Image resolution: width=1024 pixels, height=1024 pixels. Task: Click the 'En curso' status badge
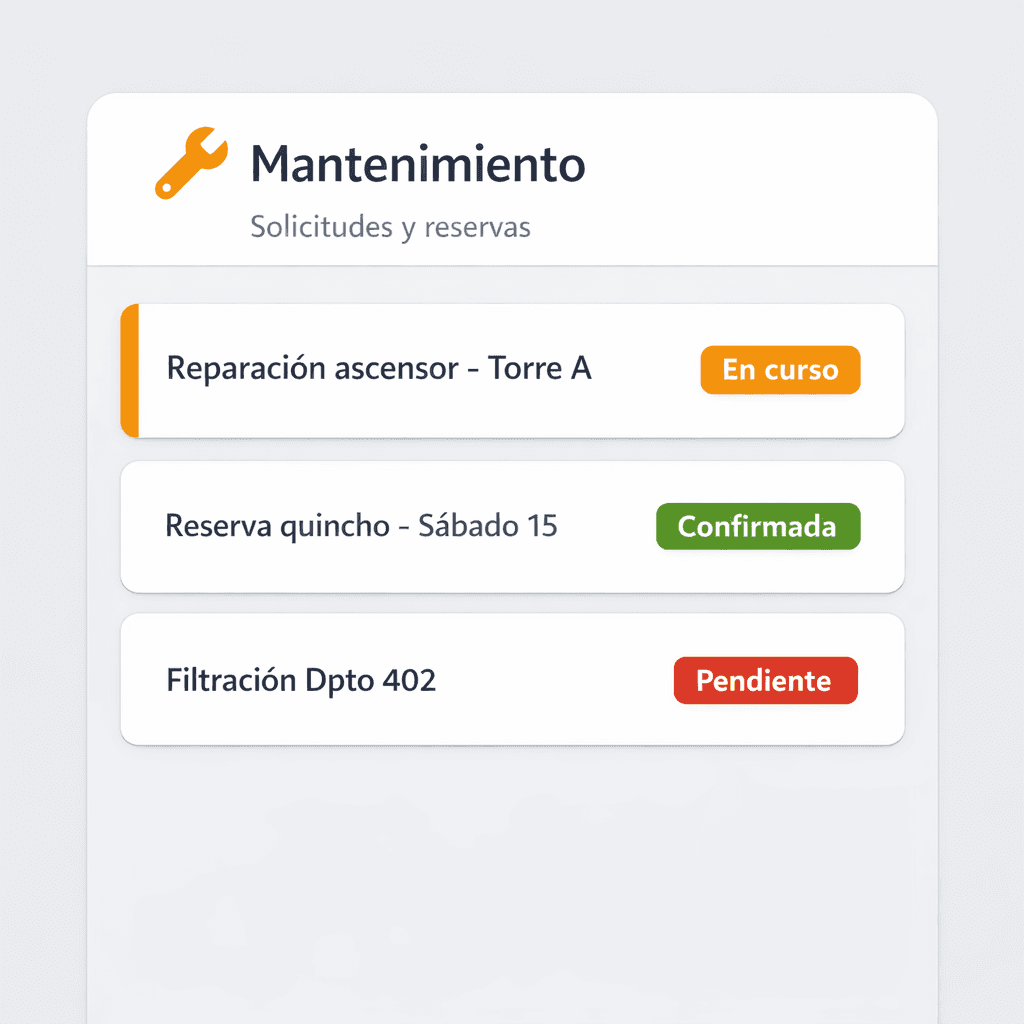point(779,370)
